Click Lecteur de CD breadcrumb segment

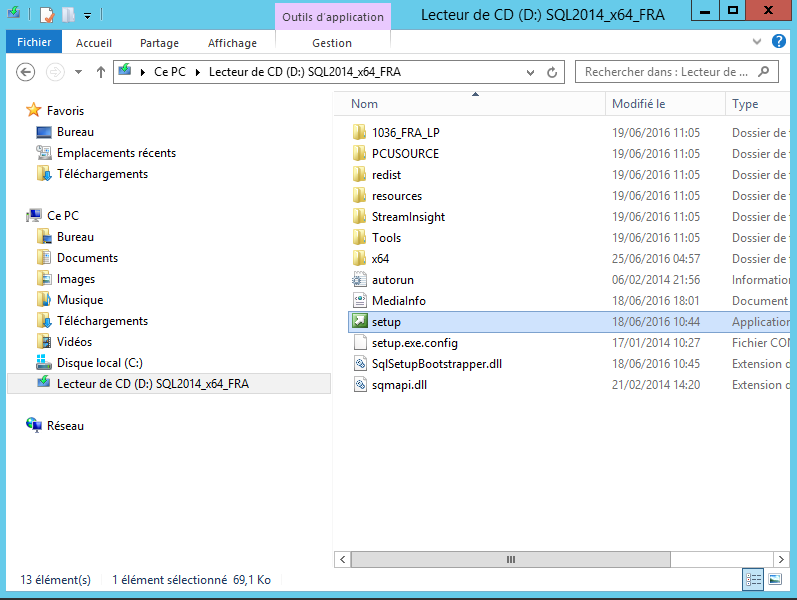point(304,72)
